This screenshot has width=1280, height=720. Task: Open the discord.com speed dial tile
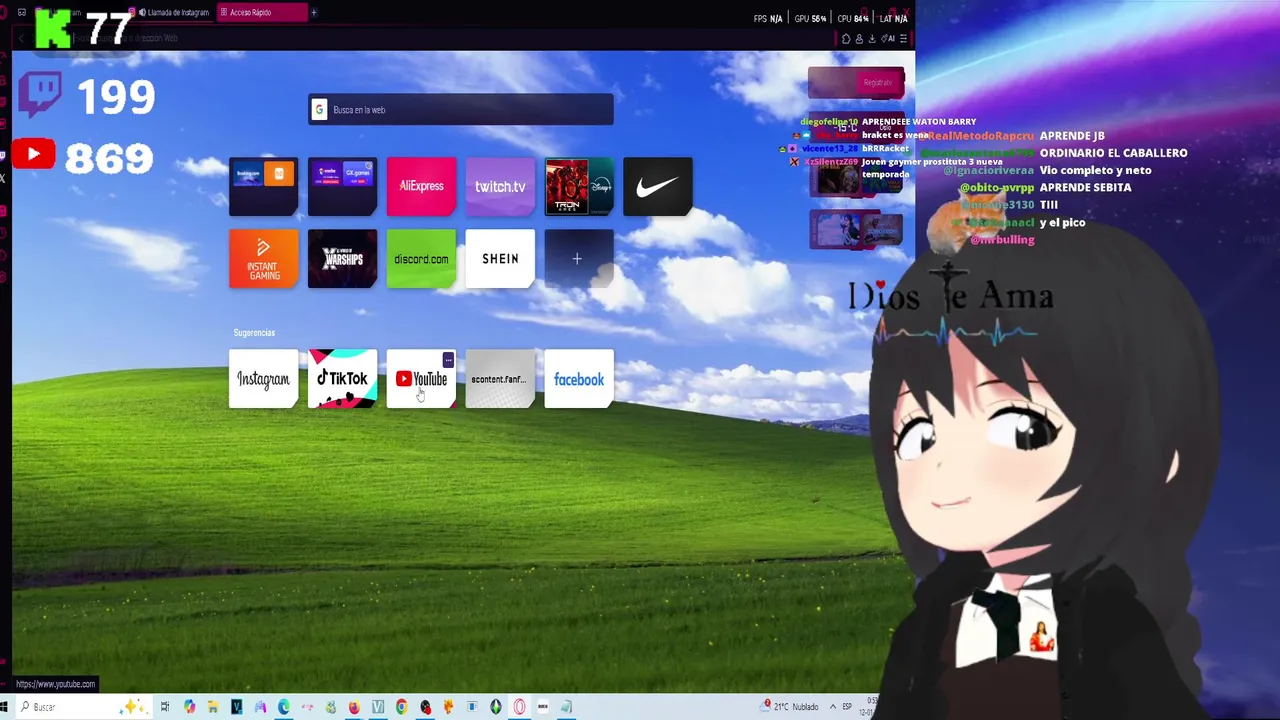421,259
